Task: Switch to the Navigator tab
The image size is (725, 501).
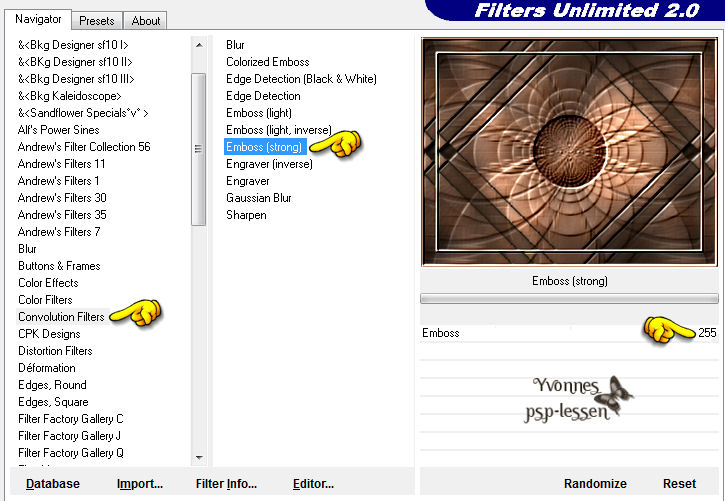Action: pyautogui.click(x=38, y=19)
